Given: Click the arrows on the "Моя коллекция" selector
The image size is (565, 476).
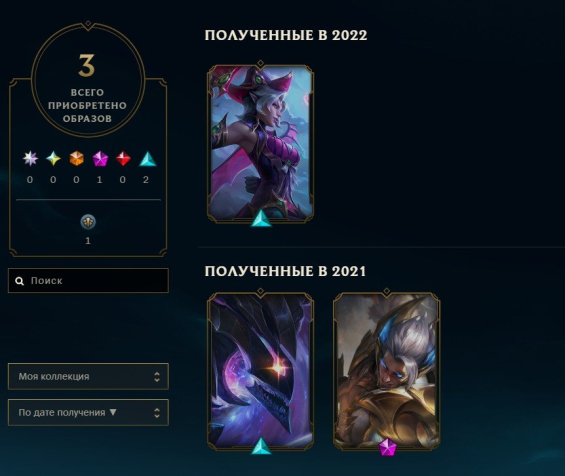Looking at the screenshot, I should click(157, 377).
